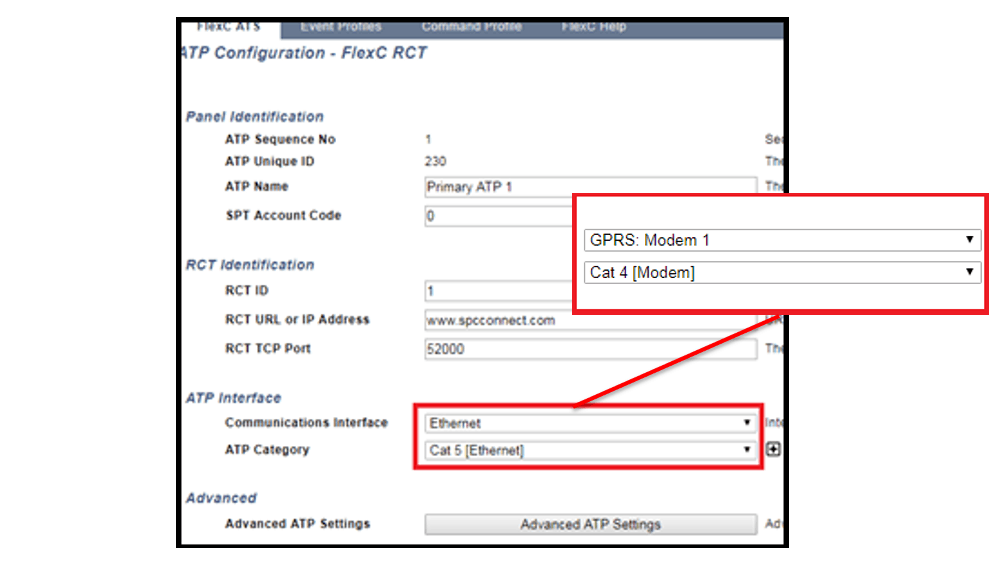Click the Communications Interface label text
Screen dimensions: 1001x573
306,423
